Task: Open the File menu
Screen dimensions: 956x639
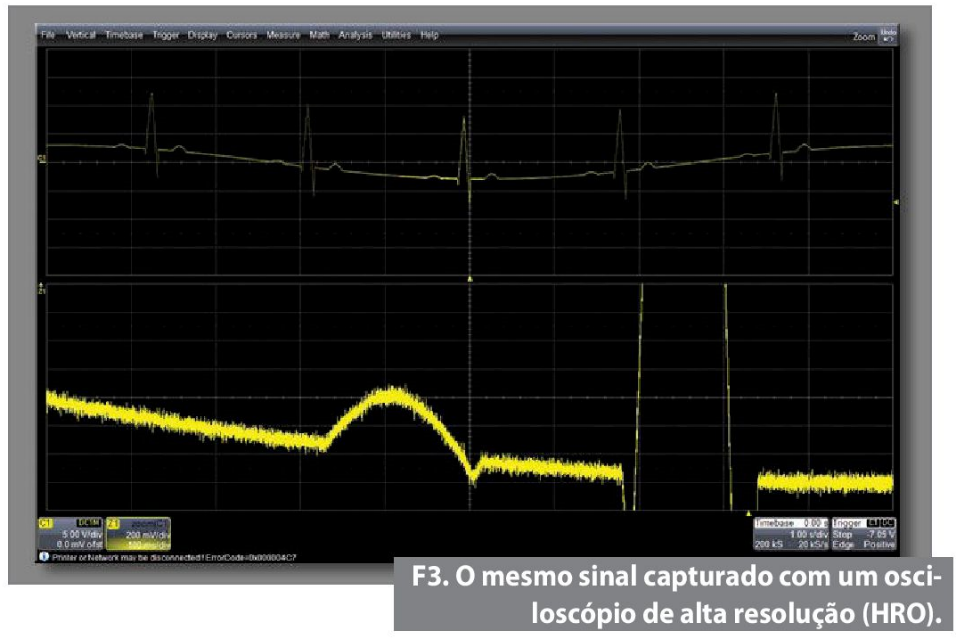Action: 47,35
